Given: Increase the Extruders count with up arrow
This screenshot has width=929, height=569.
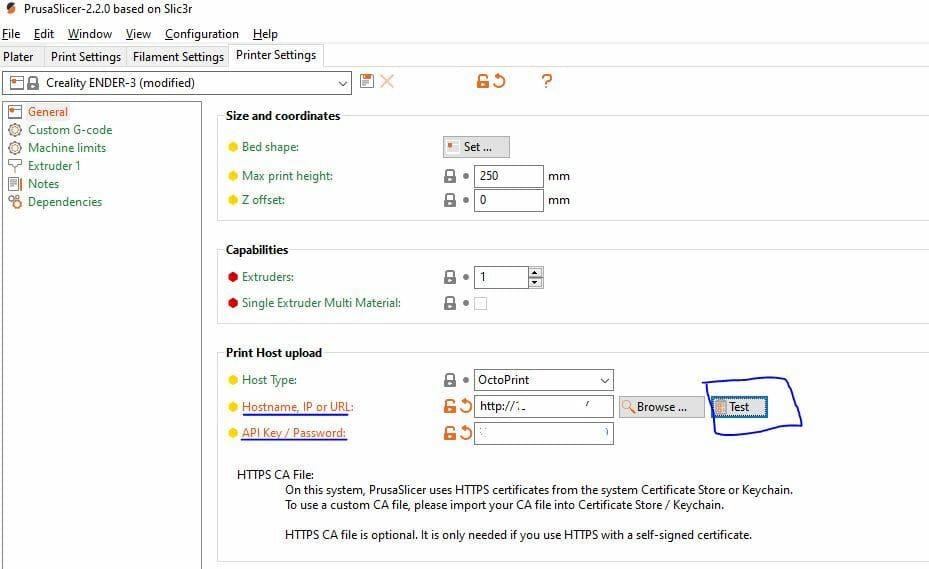Looking at the screenshot, I should [x=535, y=273].
